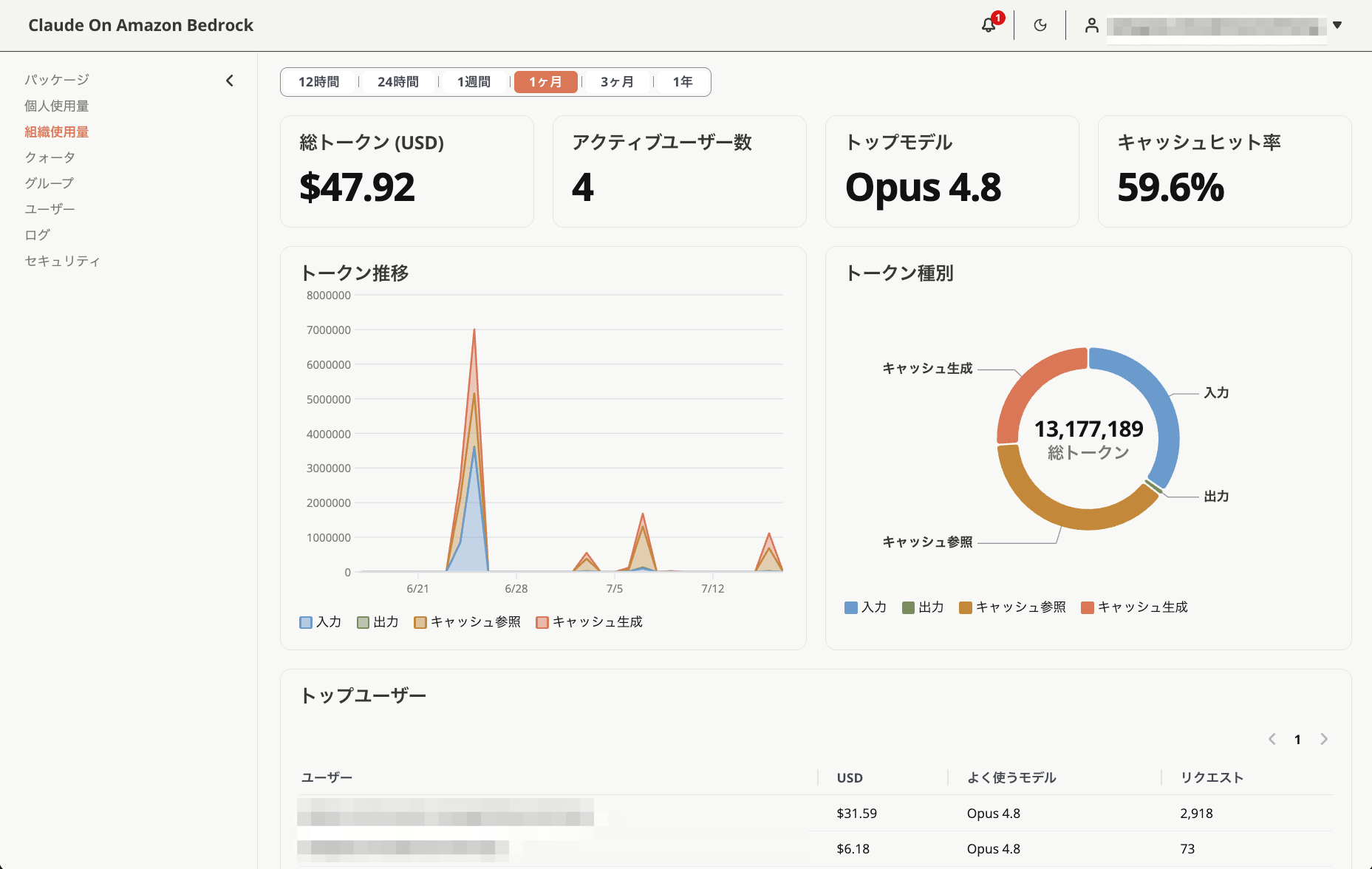The width and height of the screenshot is (1372, 869).
Task: Click the キャッシュヒット率 59.6% card
Action: point(1225,171)
